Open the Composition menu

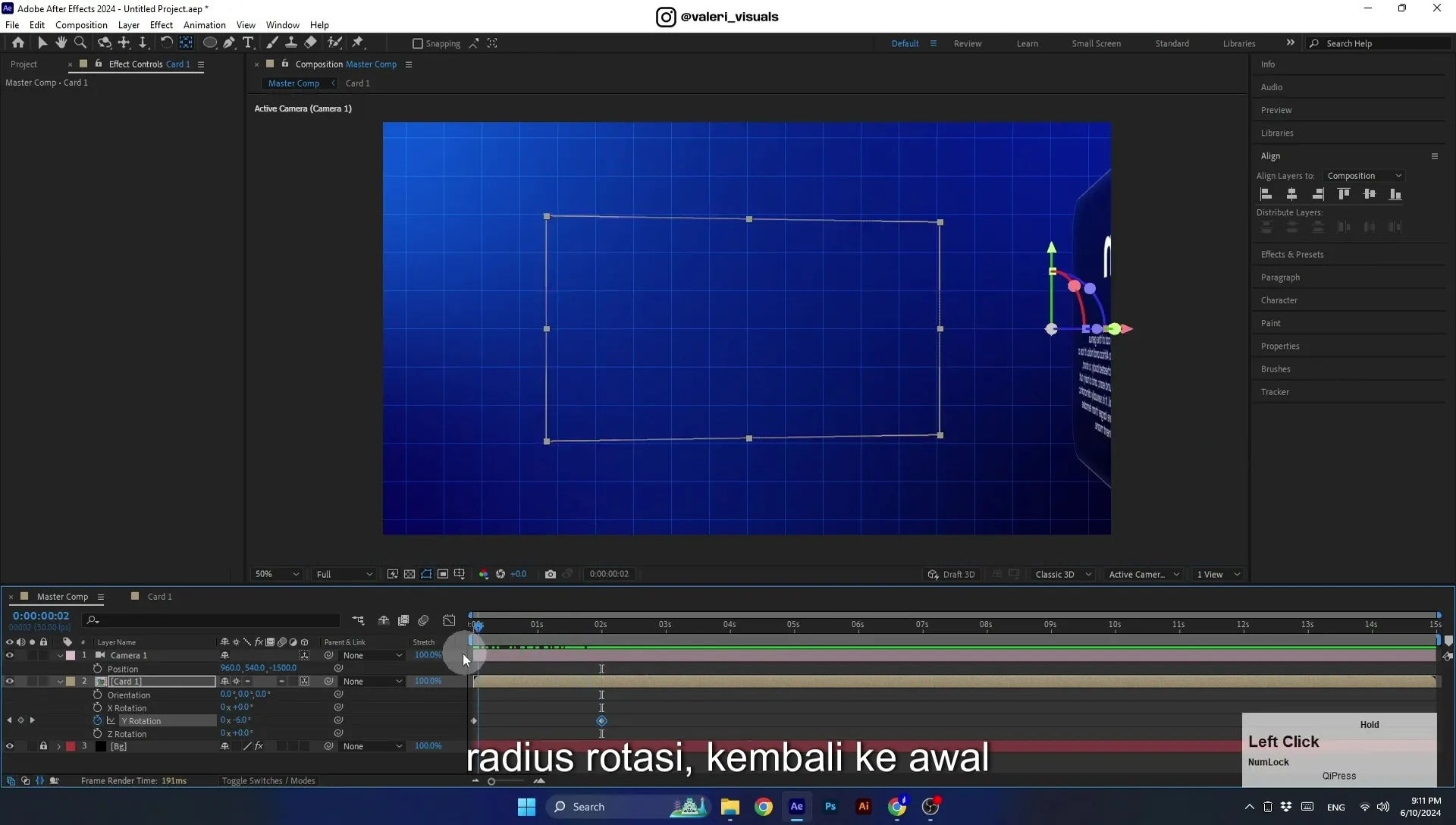coord(81,25)
